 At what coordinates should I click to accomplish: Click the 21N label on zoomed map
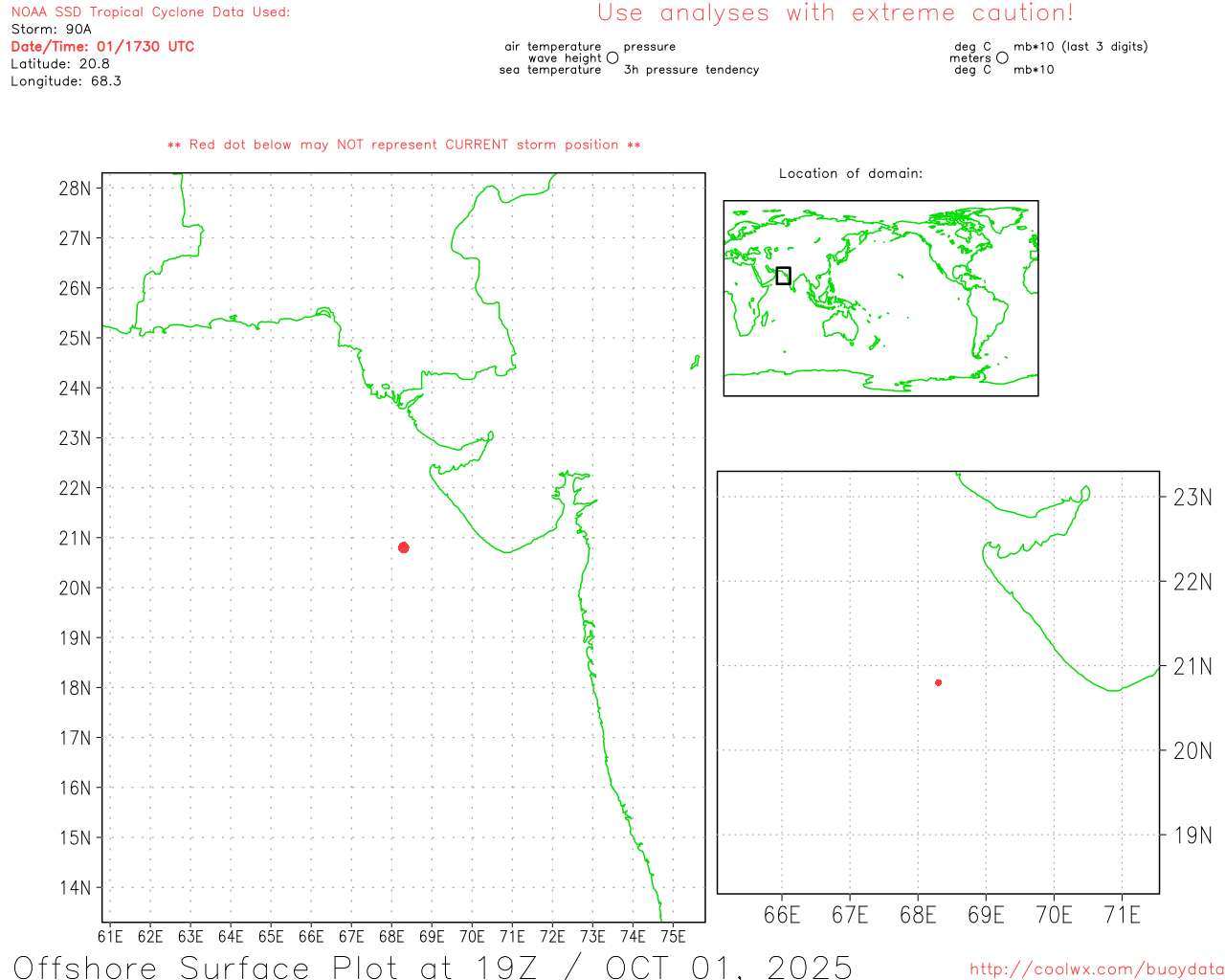(1192, 667)
